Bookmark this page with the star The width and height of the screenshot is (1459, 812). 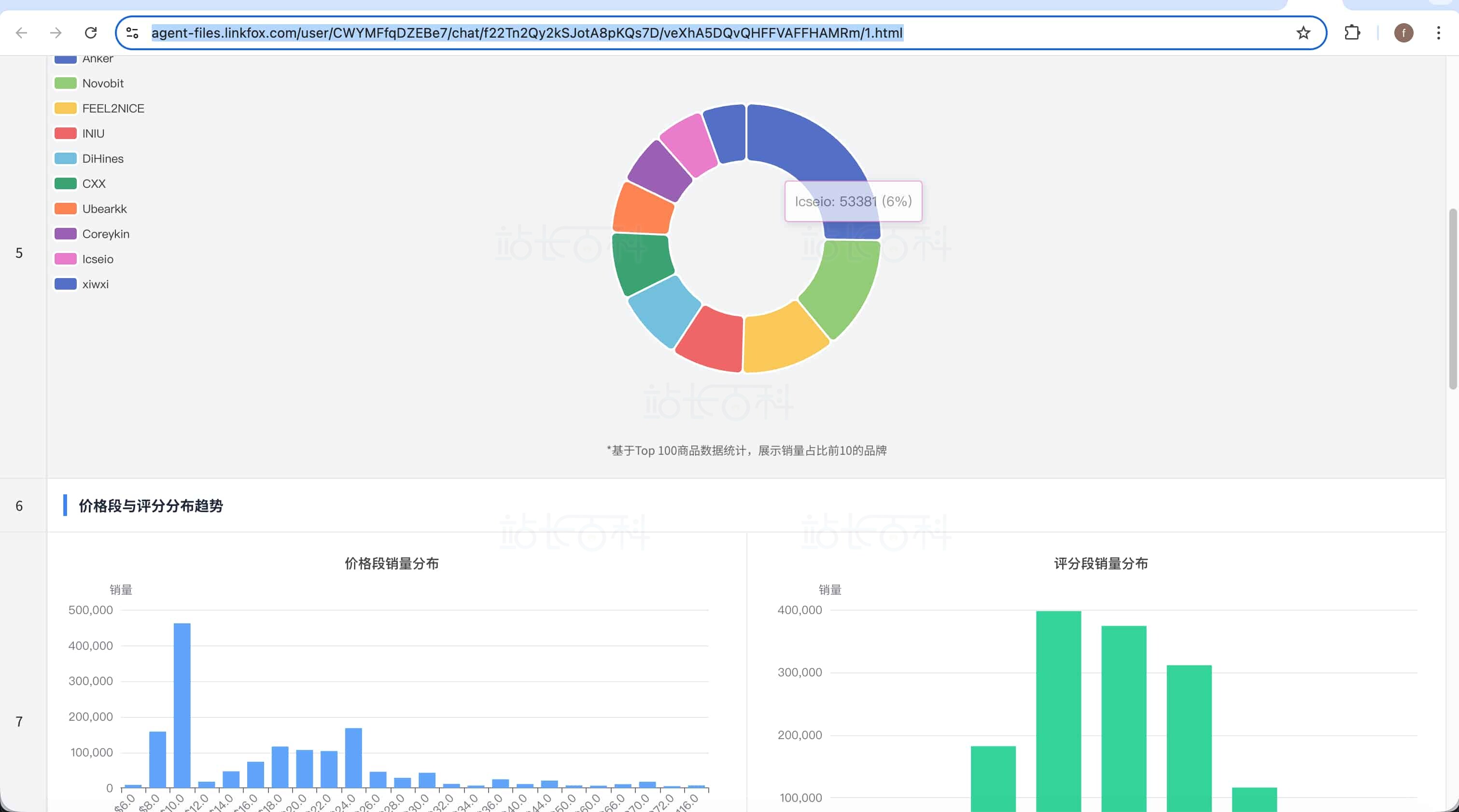click(1303, 33)
